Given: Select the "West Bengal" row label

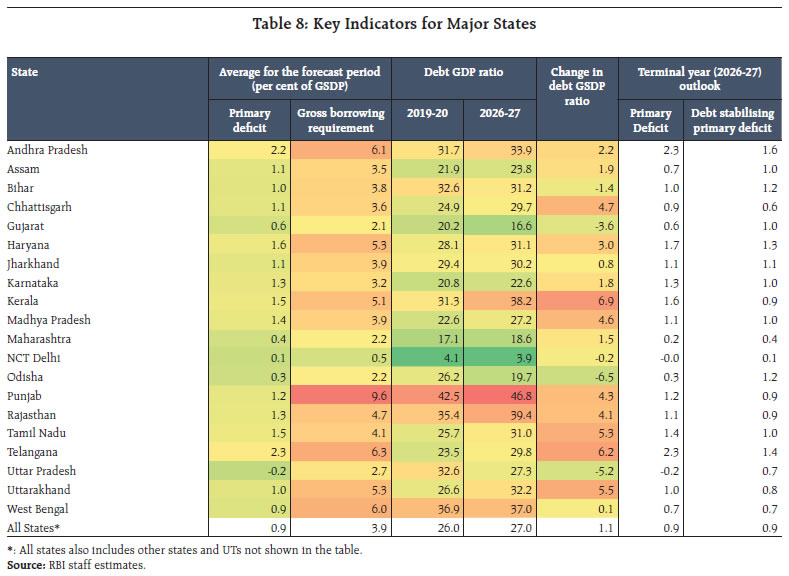Looking at the screenshot, I should coord(39,507).
